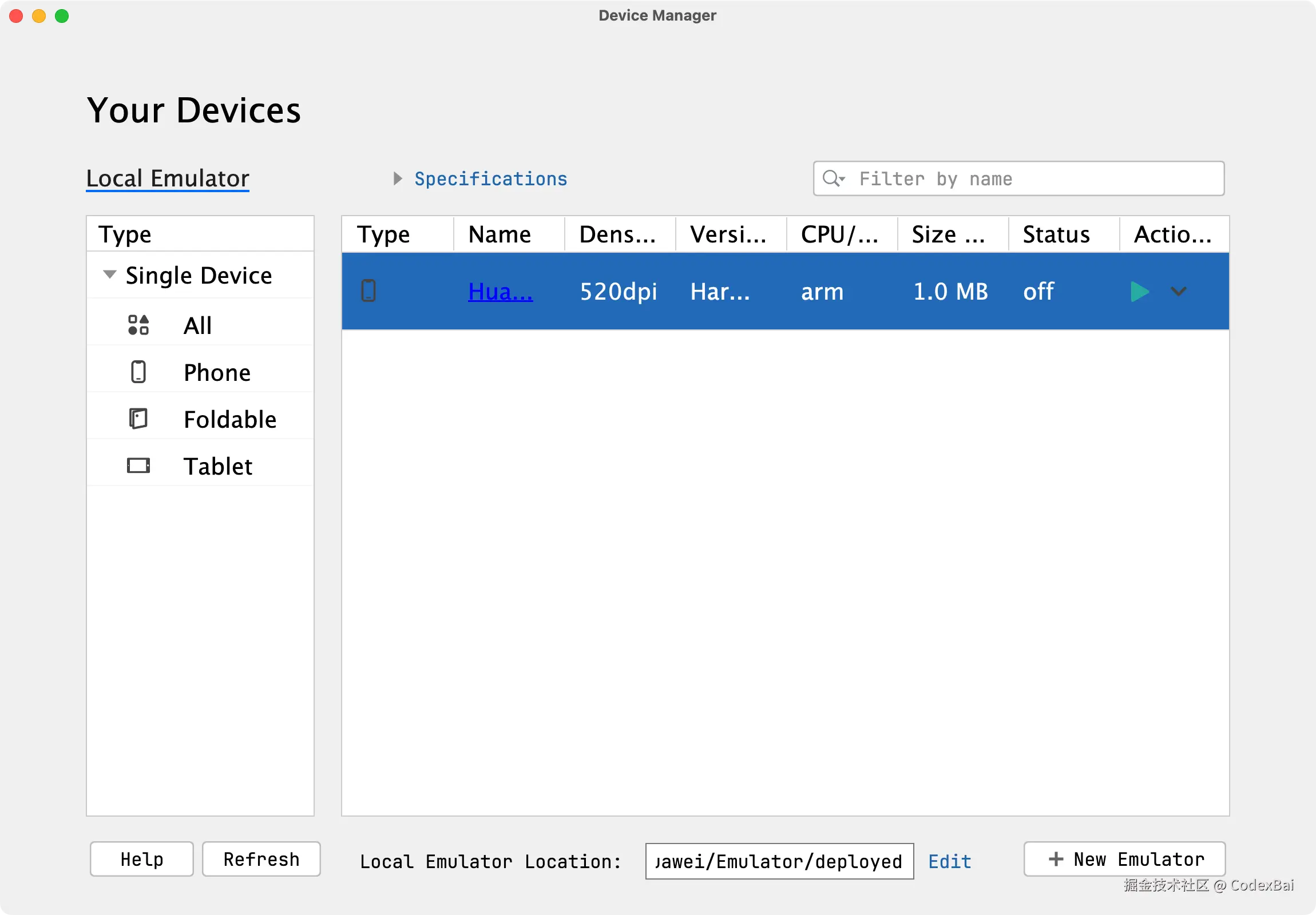Open the Hua... device name link

(500, 292)
